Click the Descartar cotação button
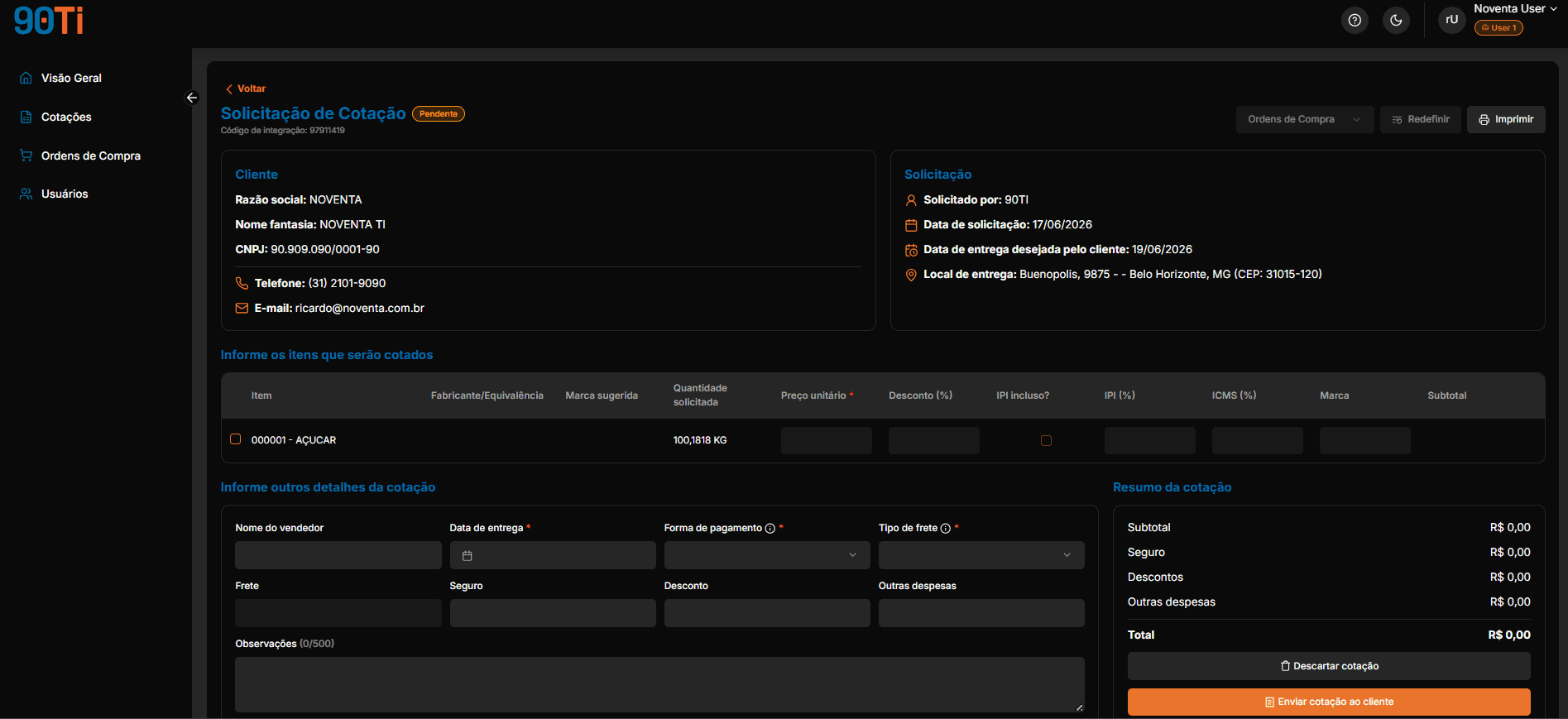This screenshot has width=1568, height=719. click(1329, 666)
